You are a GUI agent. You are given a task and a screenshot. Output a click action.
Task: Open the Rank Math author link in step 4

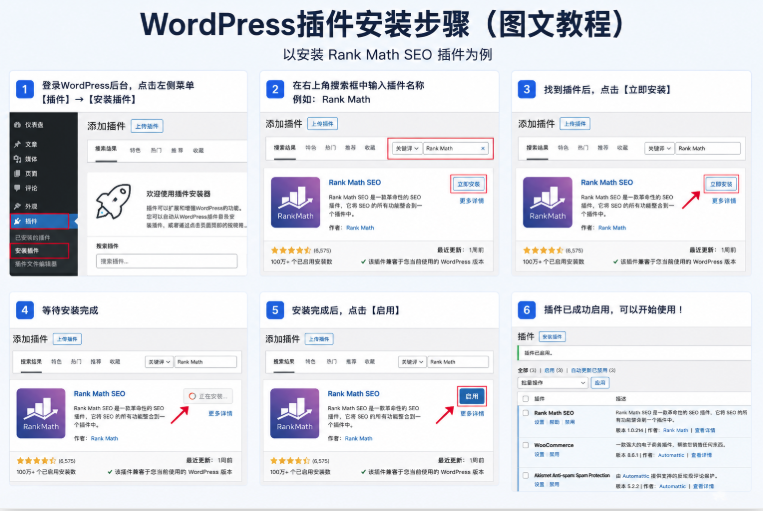pyautogui.click(x=105, y=438)
